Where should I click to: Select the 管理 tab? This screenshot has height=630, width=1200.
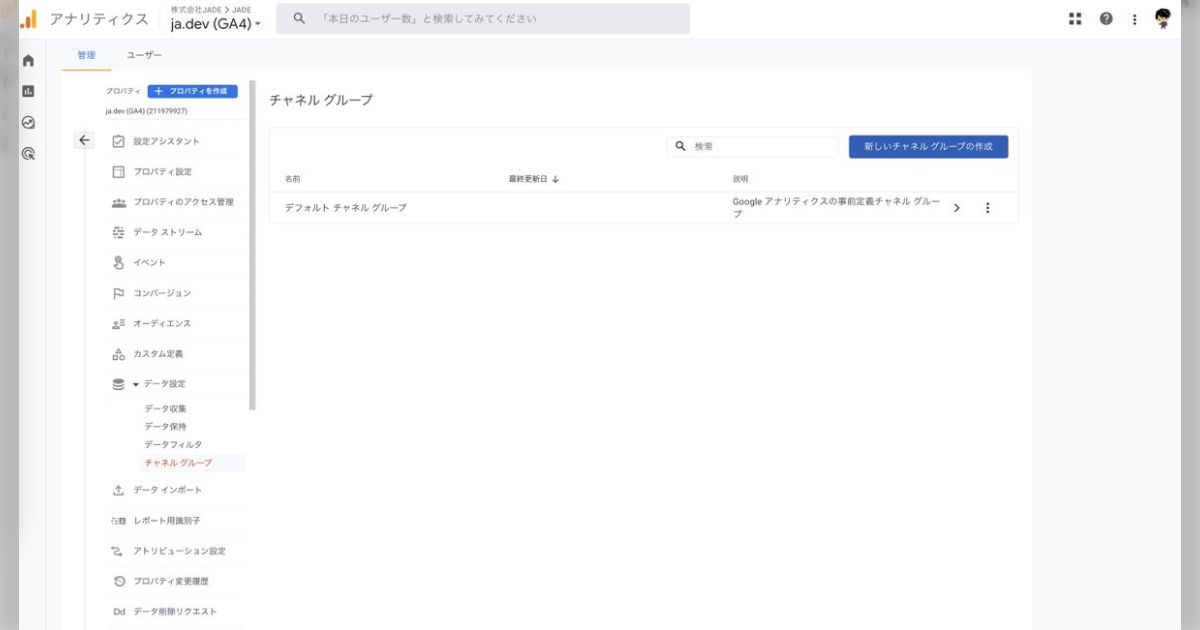click(x=86, y=55)
